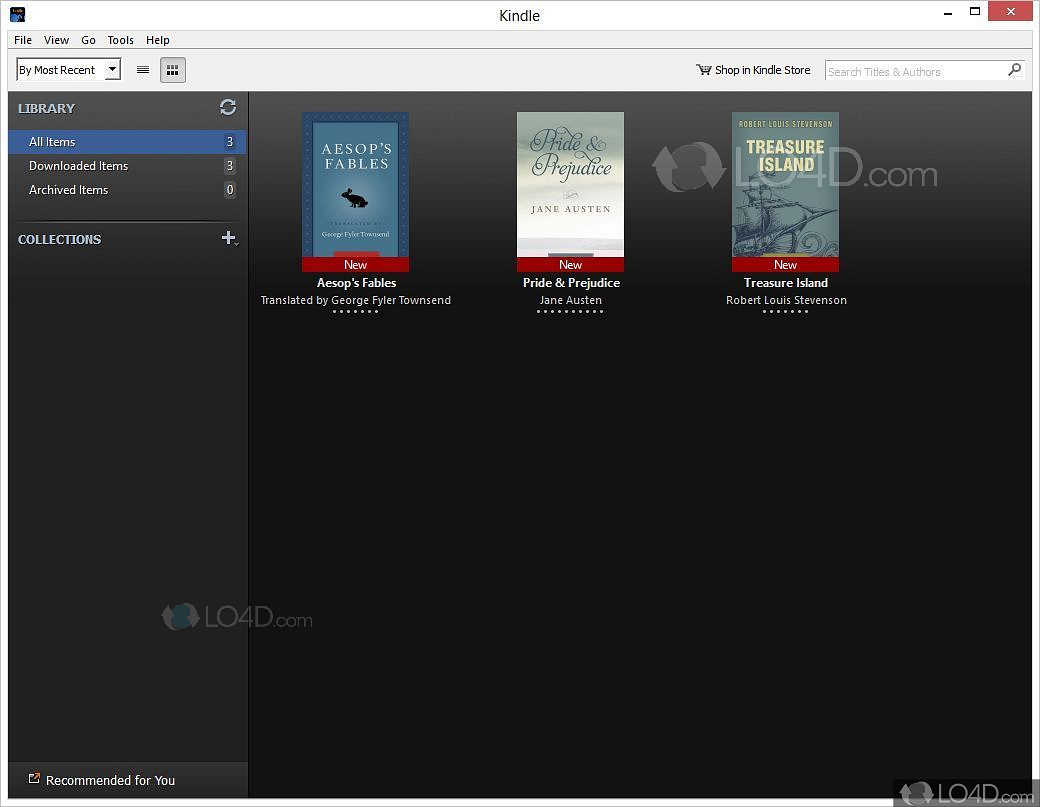Click the LIBRARY section header

46,108
